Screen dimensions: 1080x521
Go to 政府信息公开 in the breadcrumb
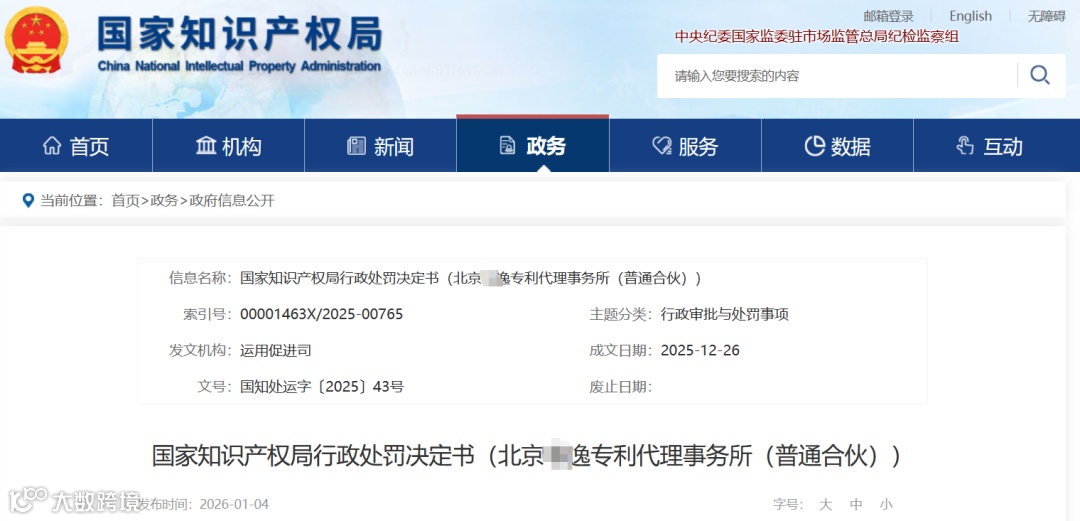[x=232, y=201]
